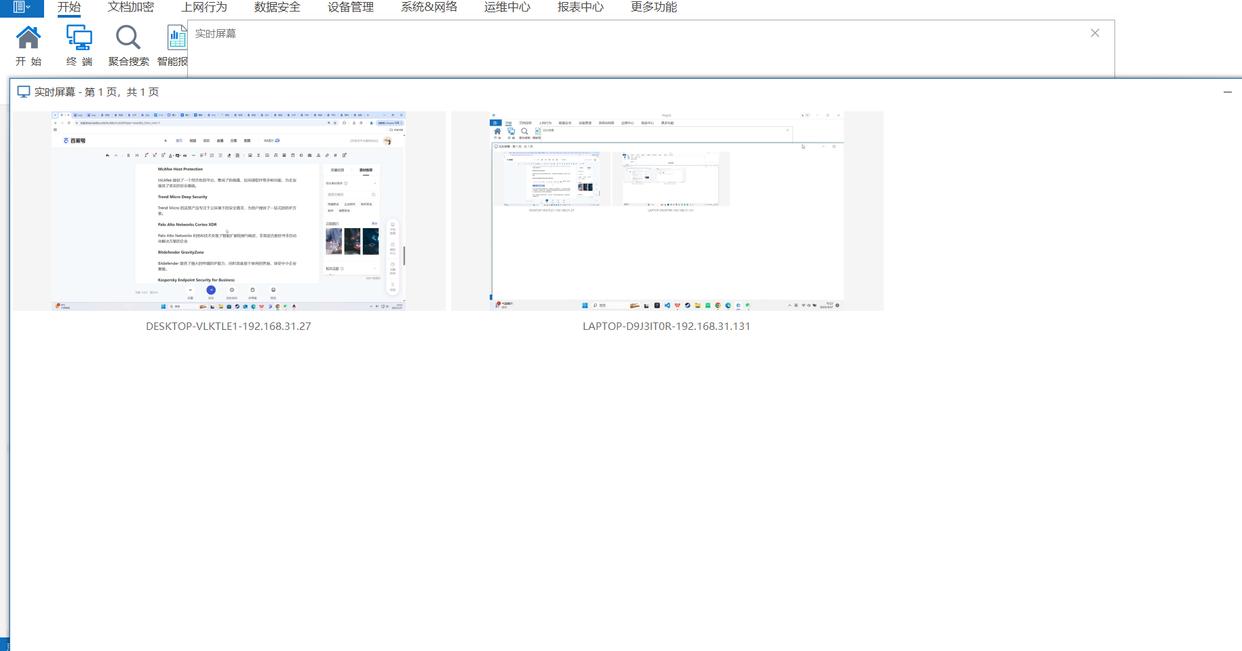This screenshot has height=651, width=1242.
Task: Close the 实时屏幕 popup with the X
Action: 1095,33
